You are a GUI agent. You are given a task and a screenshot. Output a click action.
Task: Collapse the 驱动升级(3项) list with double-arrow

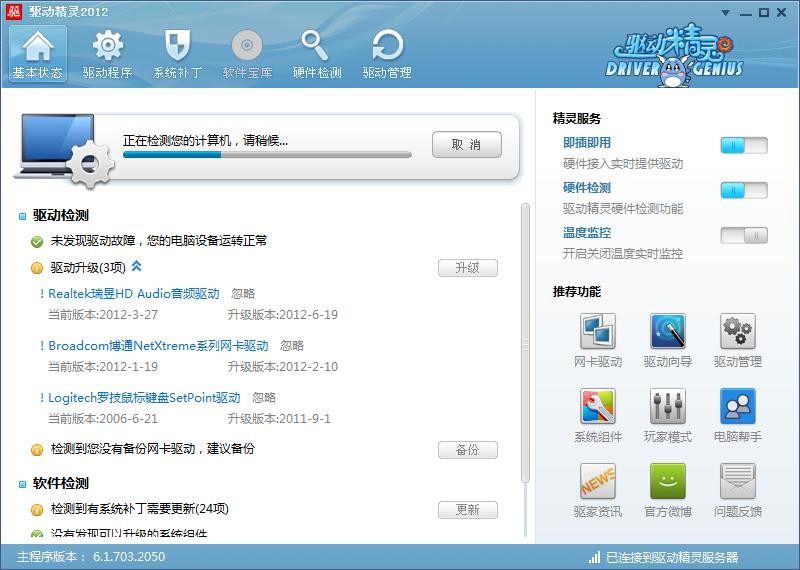pyautogui.click(x=137, y=267)
